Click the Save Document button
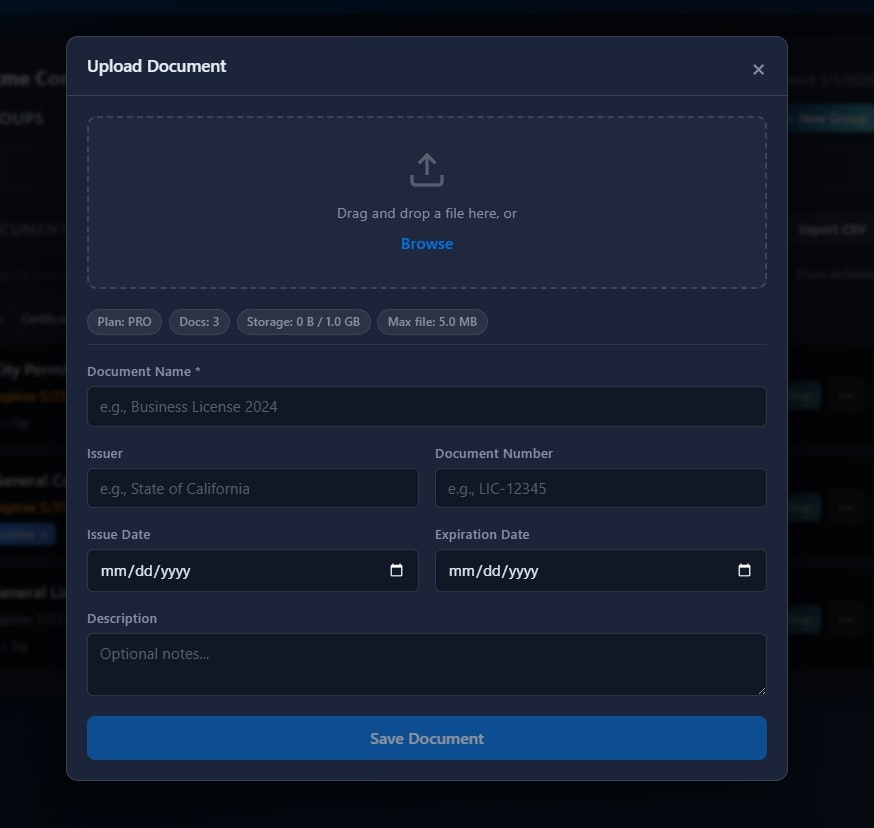The image size is (874, 828). click(427, 738)
